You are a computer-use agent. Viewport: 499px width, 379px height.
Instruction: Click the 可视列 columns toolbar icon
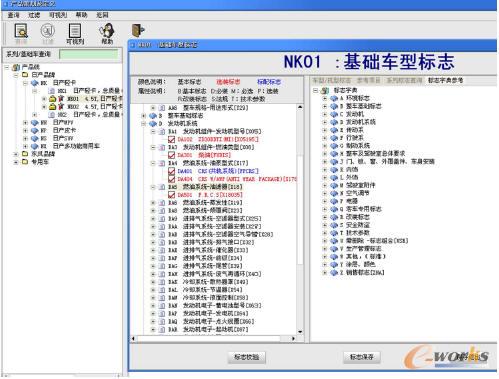point(75,31)
